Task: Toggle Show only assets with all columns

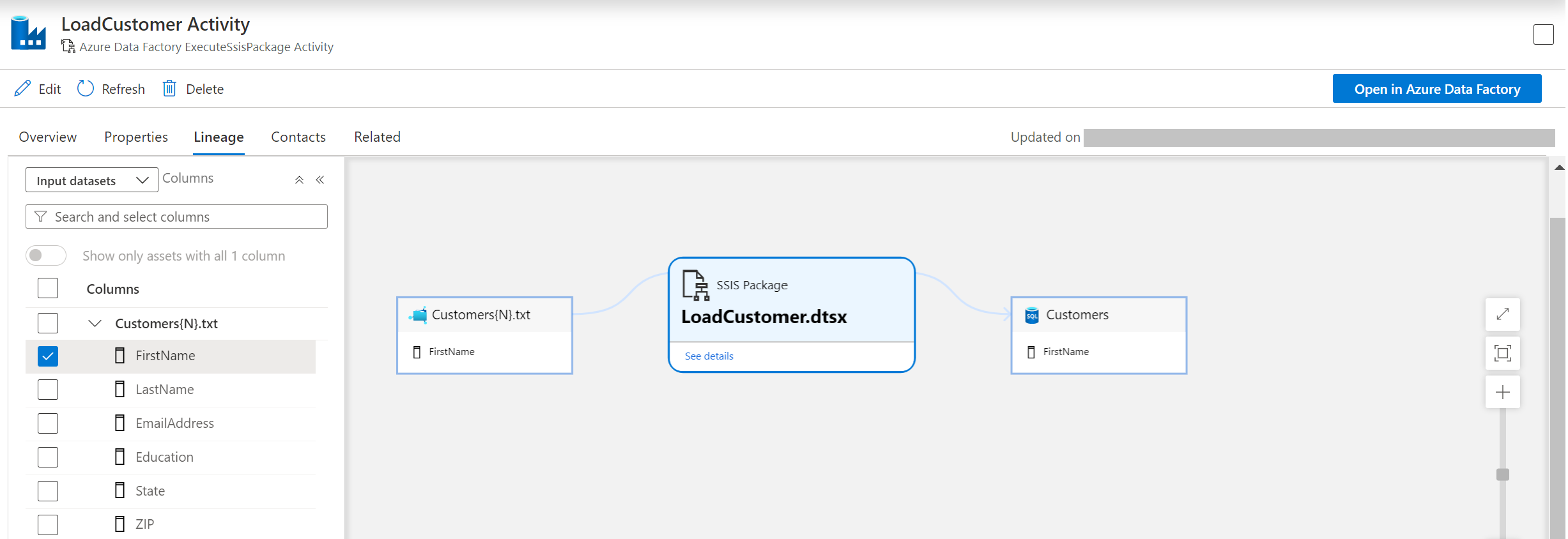Action: [46, 255]
